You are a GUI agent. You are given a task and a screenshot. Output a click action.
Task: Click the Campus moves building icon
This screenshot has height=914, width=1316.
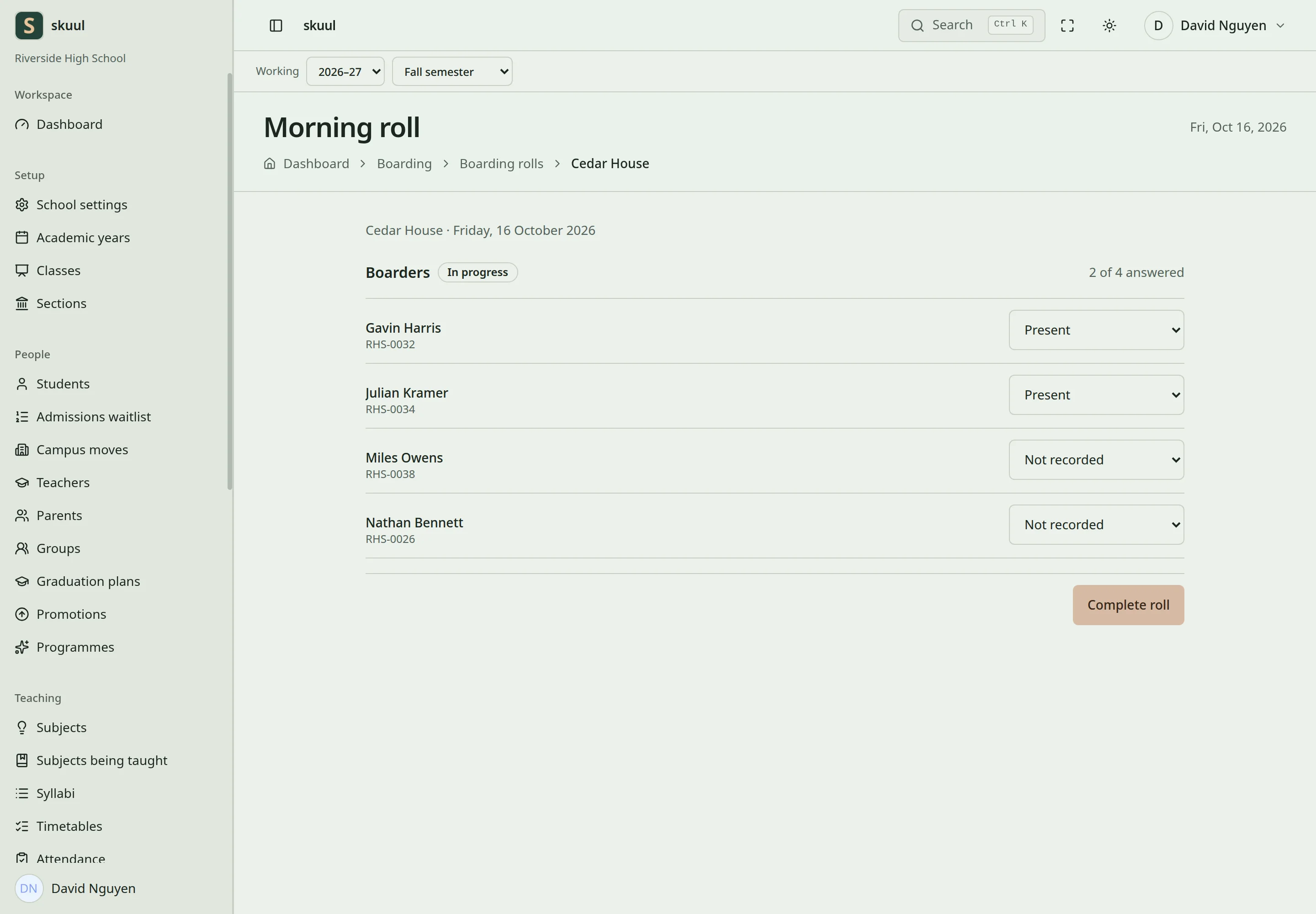pyautogui.click(x=22, y=450)
